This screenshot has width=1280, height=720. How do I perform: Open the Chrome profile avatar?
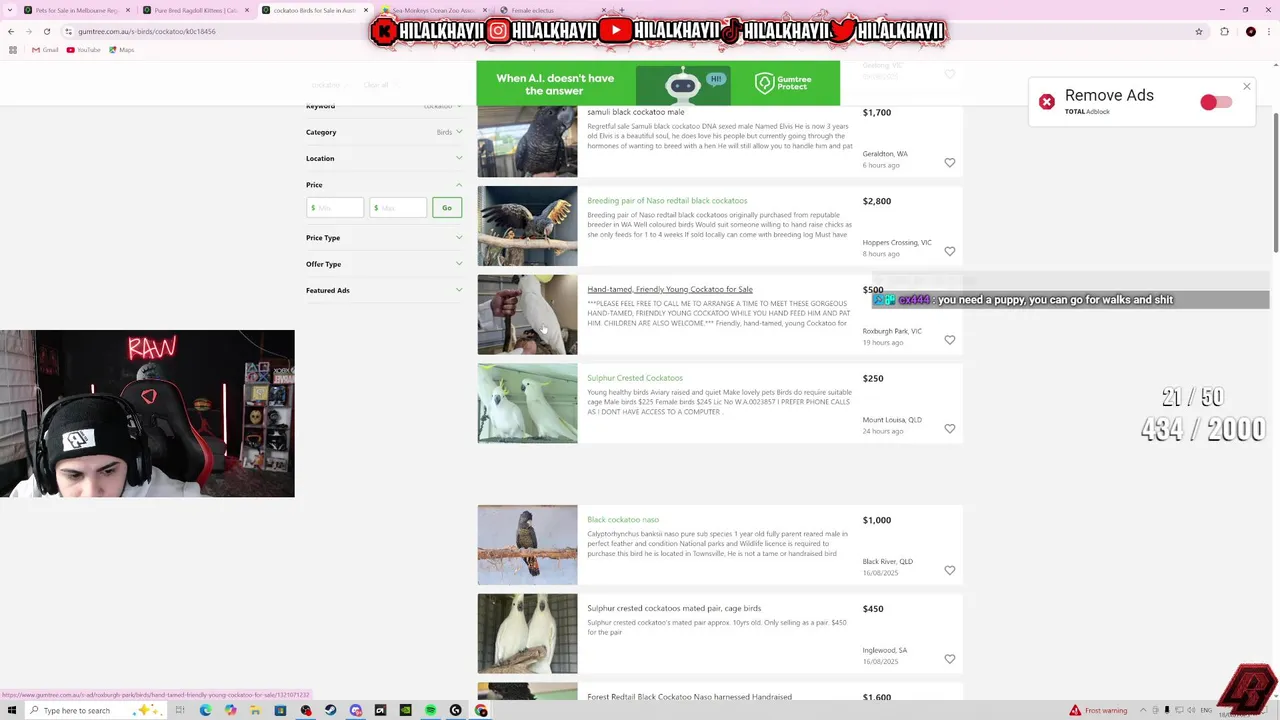coord(1250,31)
